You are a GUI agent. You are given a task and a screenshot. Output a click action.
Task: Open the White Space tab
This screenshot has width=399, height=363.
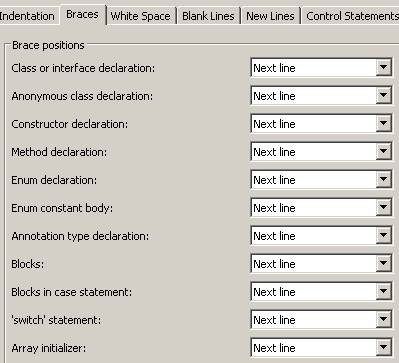point(140,16)
